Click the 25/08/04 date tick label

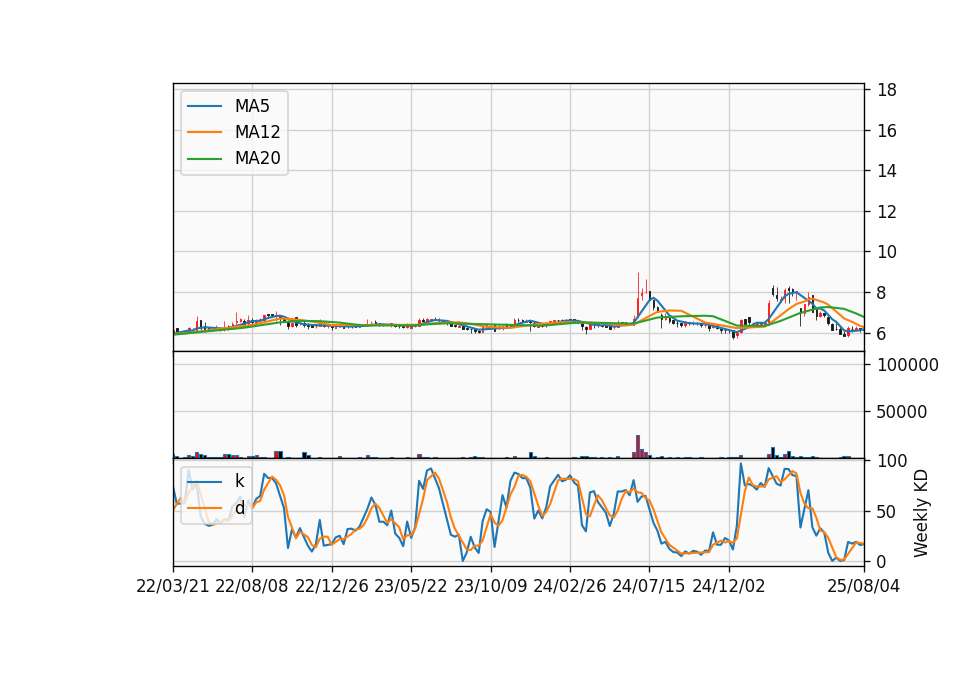[863, 586]
